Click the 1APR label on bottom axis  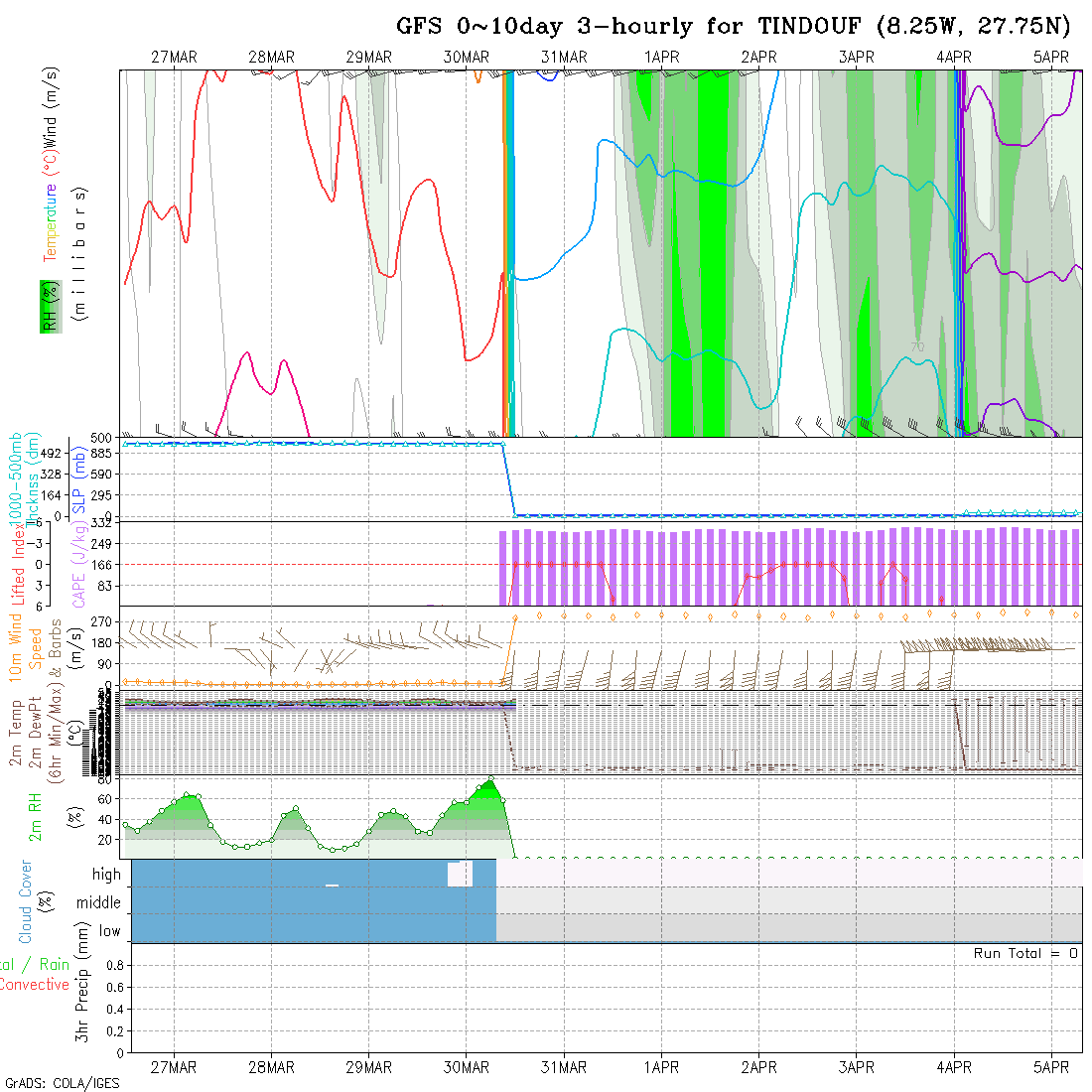click(x=661, y=1067)
